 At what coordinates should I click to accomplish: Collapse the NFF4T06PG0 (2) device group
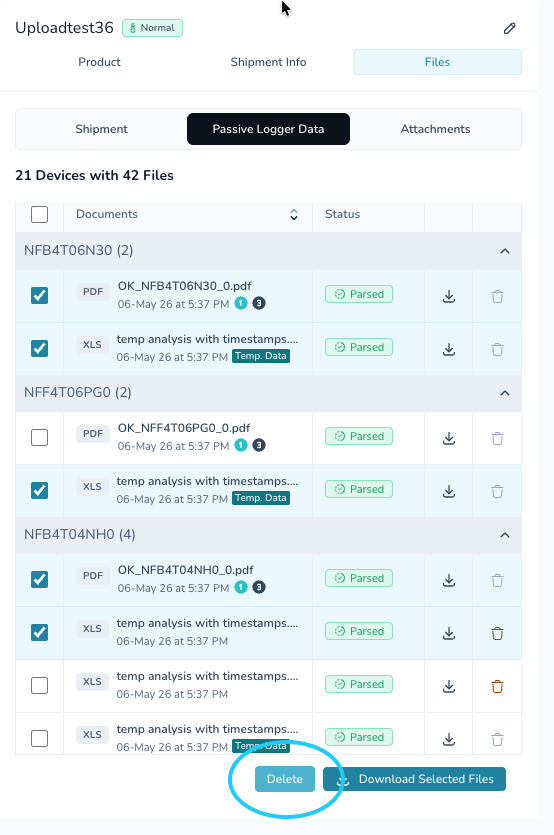click(504, 393)
